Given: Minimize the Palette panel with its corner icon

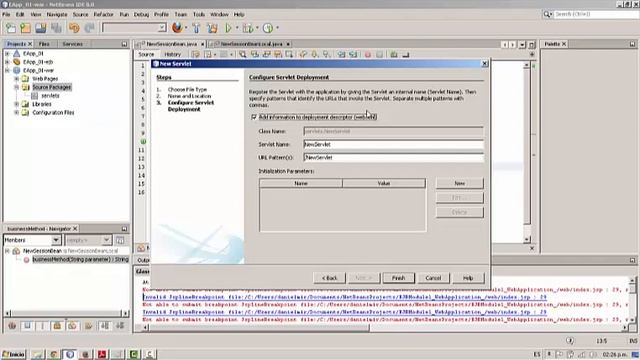Looking at the screenshot, I should pos(632,44).
